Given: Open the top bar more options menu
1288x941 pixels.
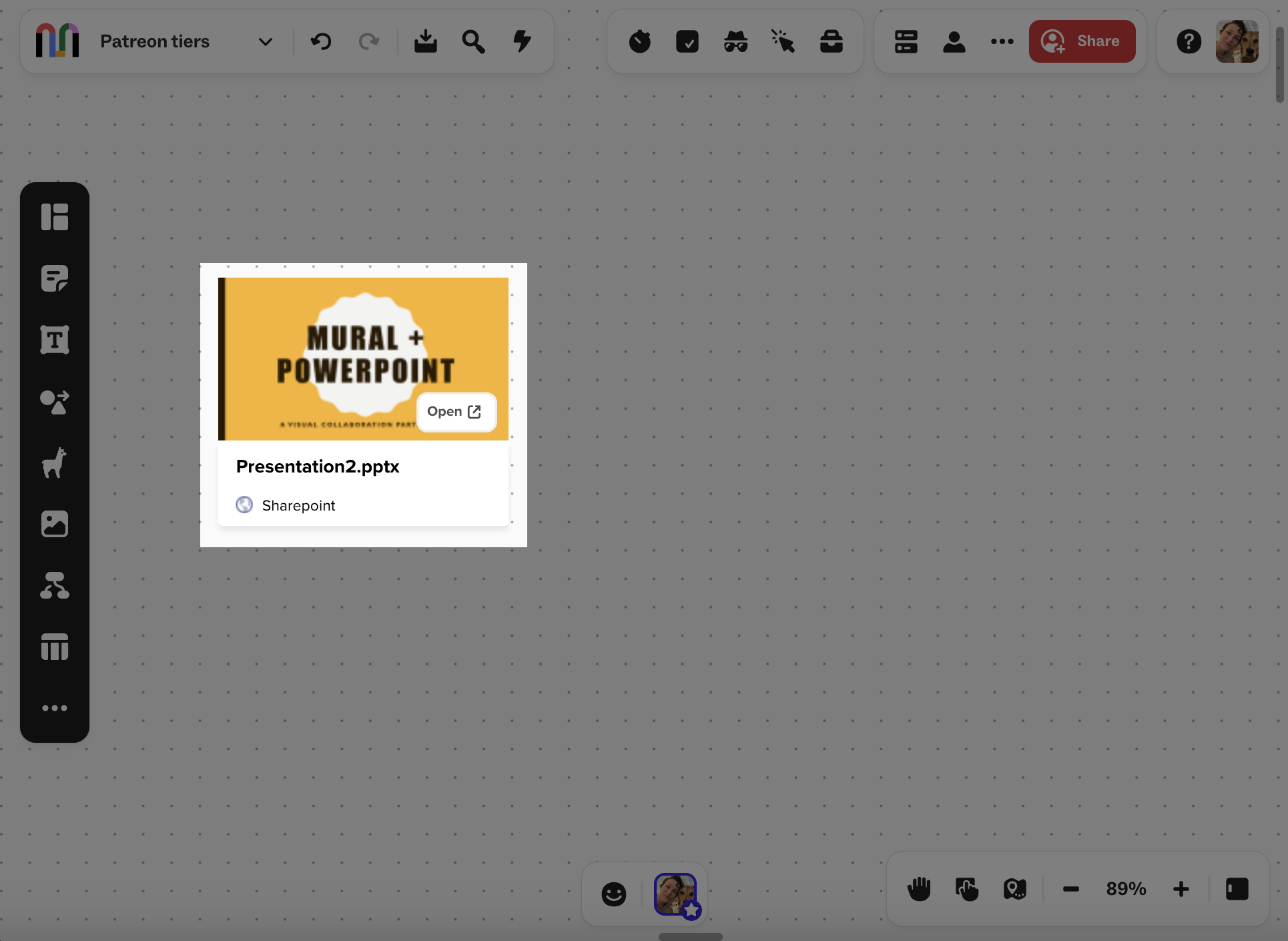Looking at the screenshot, I should pyautogui.click(x=1002, y=41).
